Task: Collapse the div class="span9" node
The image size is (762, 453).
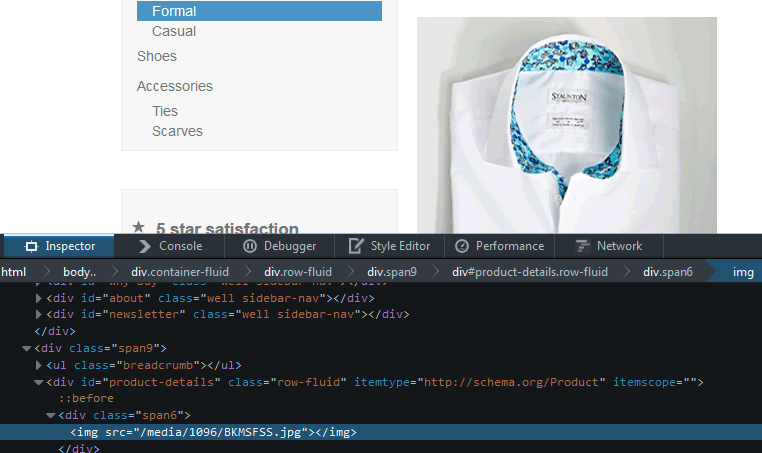Action: coord(27,348)
